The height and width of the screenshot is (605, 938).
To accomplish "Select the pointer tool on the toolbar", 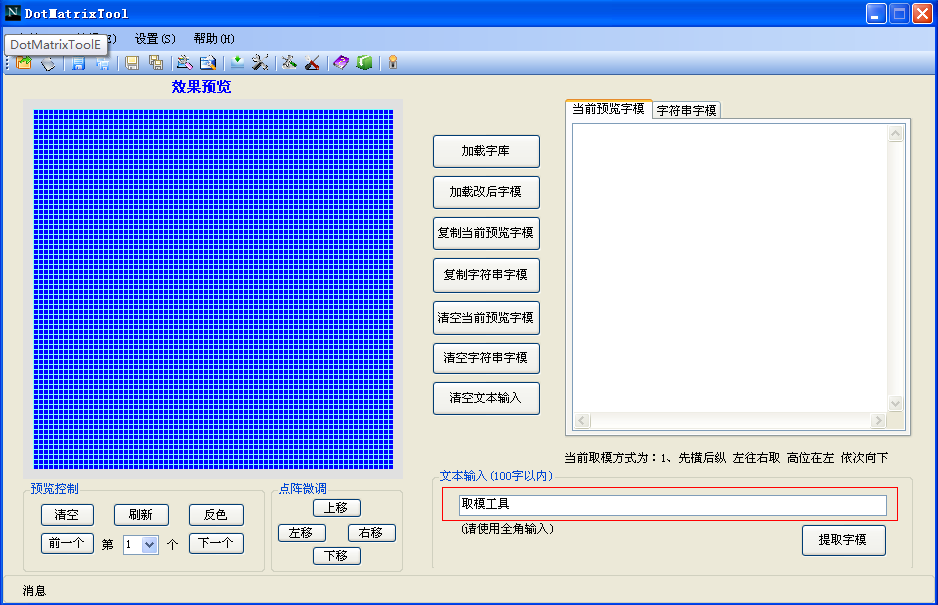I will click(48, 62).
